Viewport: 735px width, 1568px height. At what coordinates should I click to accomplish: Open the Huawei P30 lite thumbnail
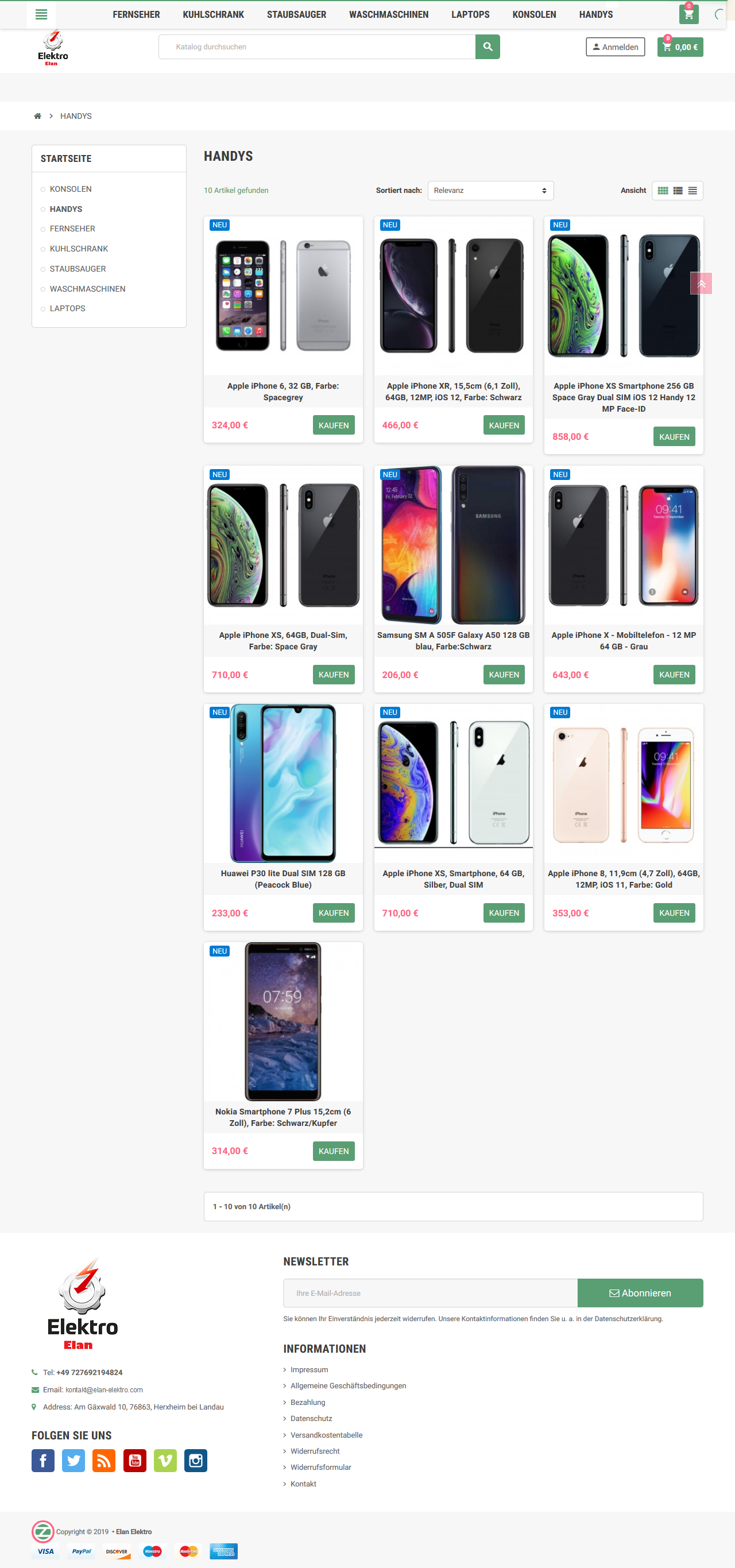(283, 783)
